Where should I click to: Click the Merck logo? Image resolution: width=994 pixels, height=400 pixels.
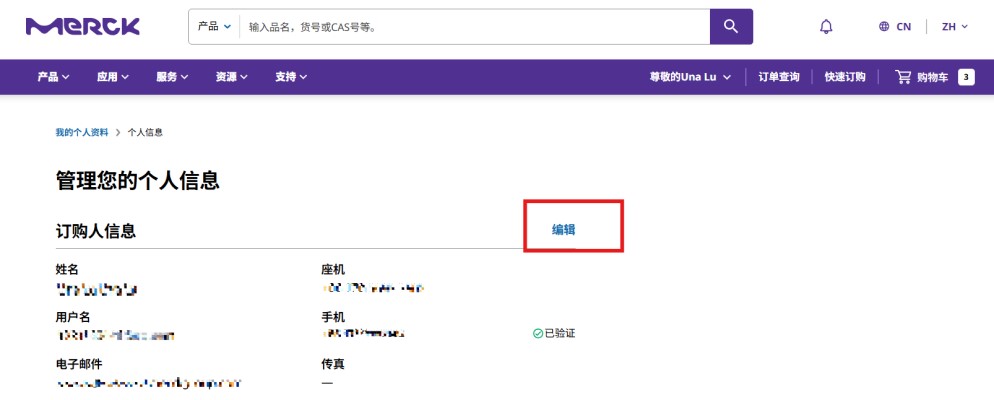[x=82, y=26]
